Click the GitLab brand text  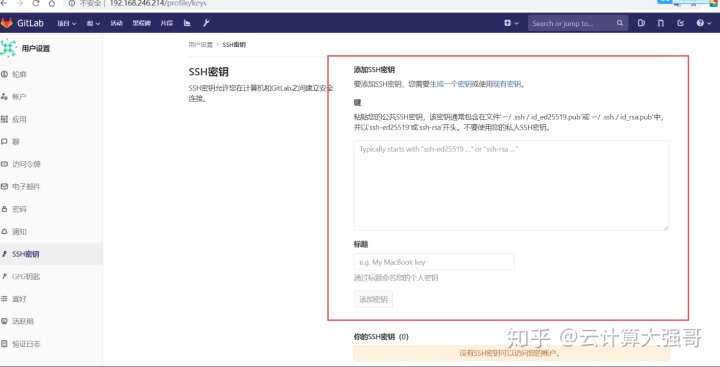click(30, 23)
